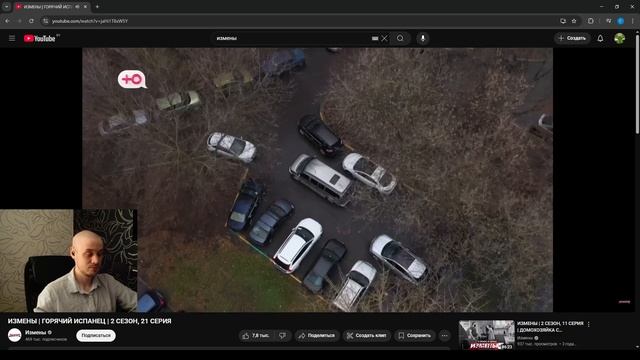Click the page vertical scrollbar
The height and width of the screenshot is (360, 640).
click(x=637, y=84)
